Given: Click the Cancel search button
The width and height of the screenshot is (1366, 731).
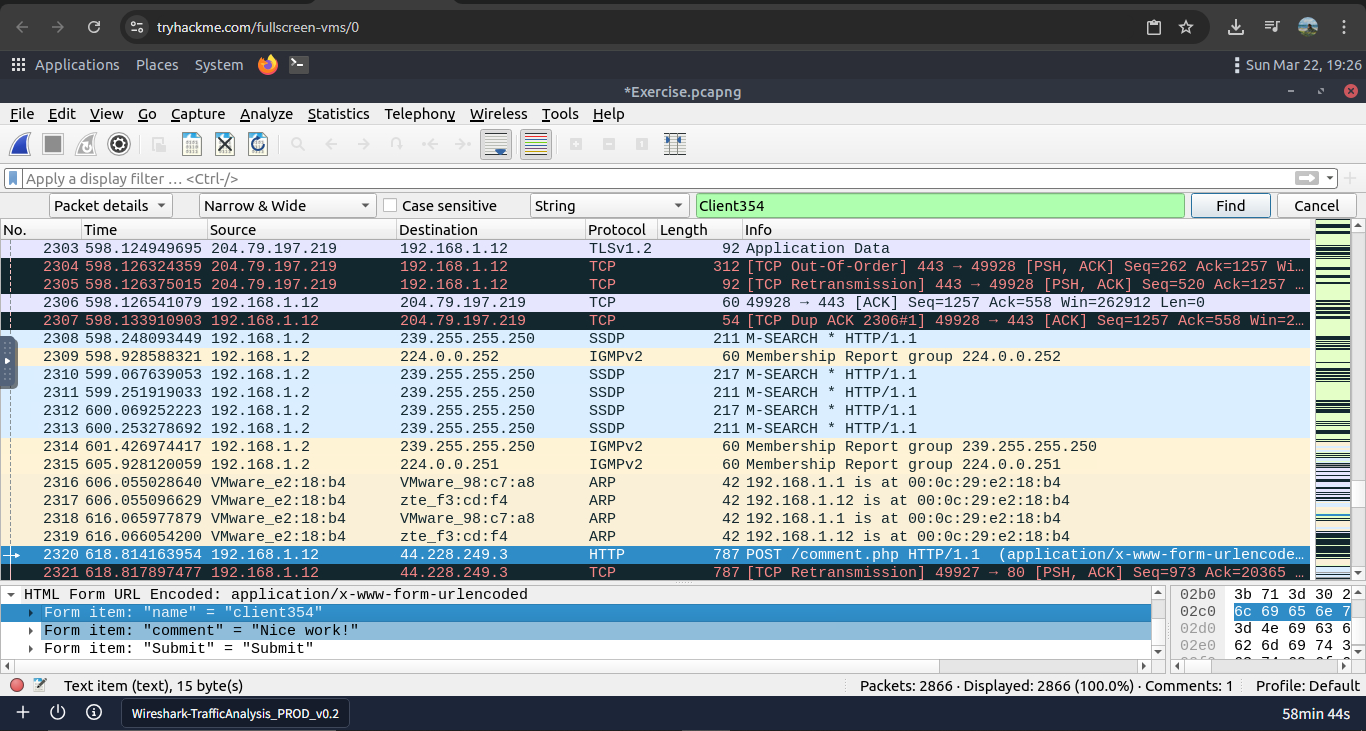Looking at the screenshot, I should click(x=1315, y=206).
